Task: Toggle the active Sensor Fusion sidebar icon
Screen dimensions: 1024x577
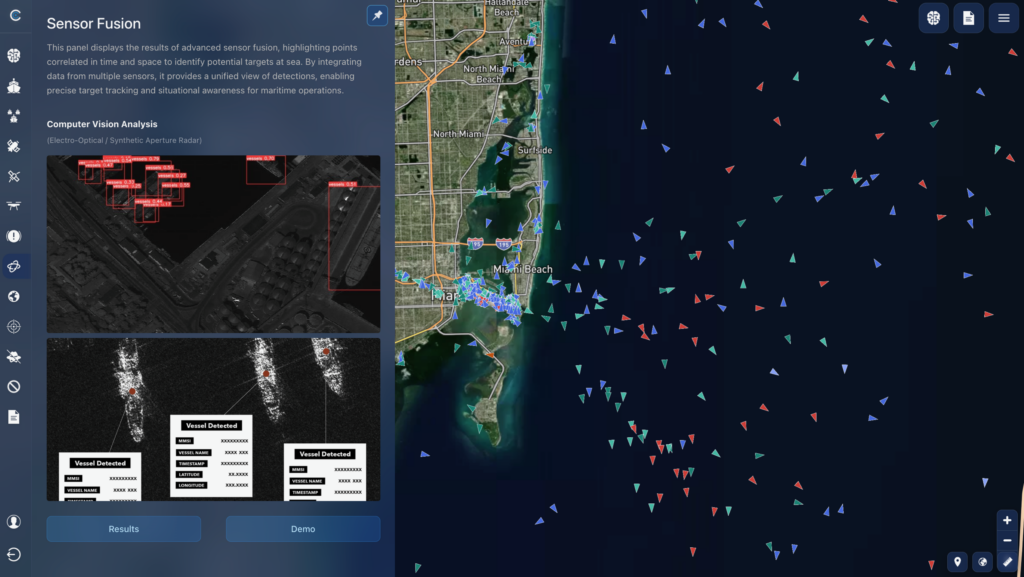Action: [14, 266]
